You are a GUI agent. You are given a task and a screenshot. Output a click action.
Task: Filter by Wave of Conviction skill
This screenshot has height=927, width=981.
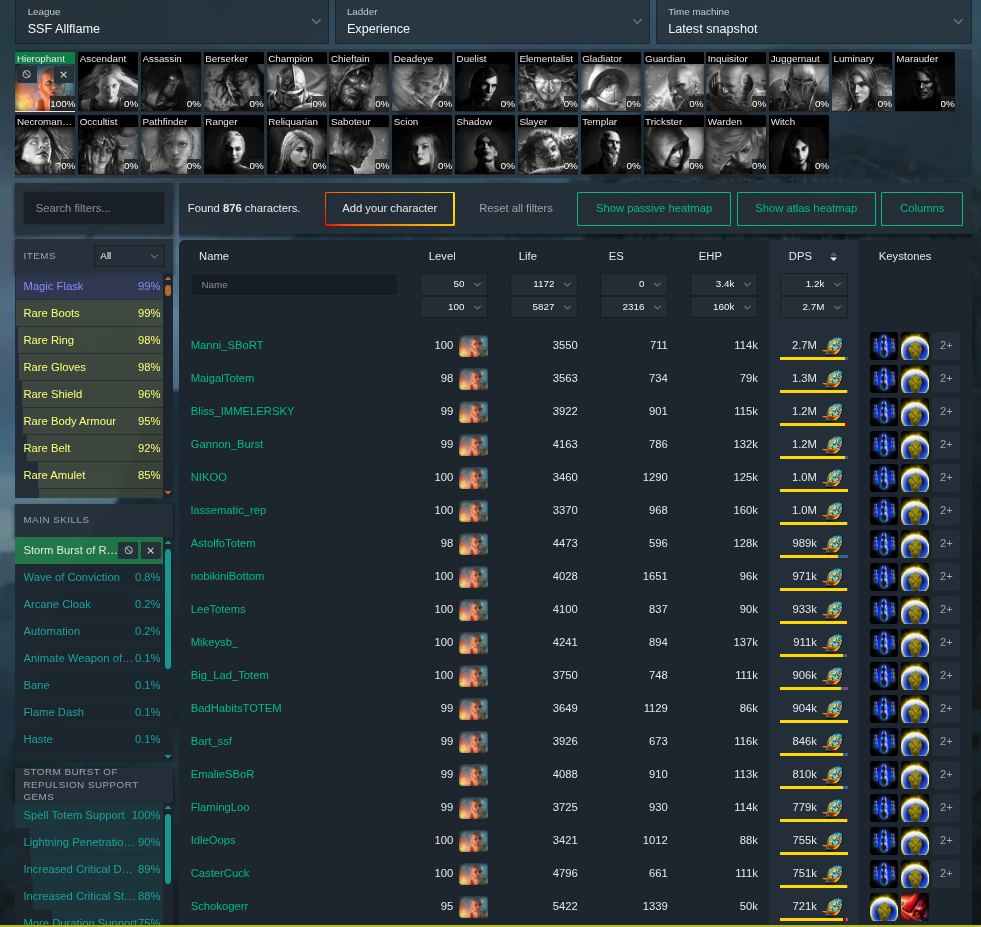point(89,577)
